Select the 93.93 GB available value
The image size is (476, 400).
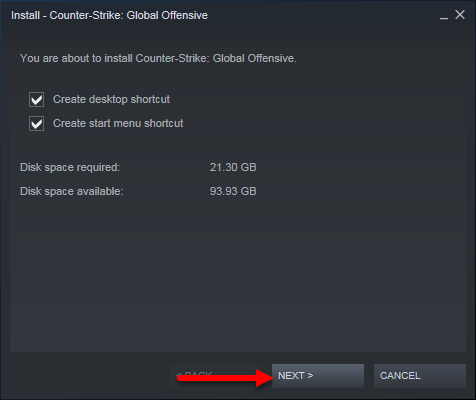coord(233,191)
